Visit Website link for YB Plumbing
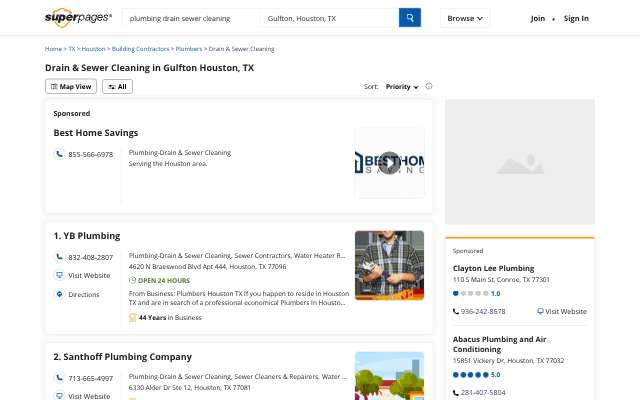The height and width of the screenshot is (400, 640). [x=89, y=276]
